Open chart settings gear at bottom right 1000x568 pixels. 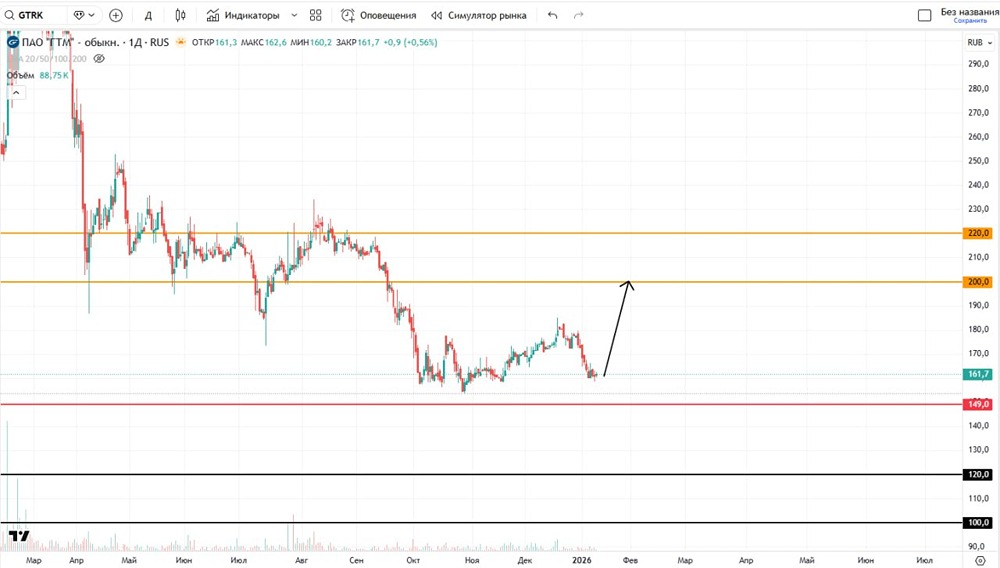980,560
